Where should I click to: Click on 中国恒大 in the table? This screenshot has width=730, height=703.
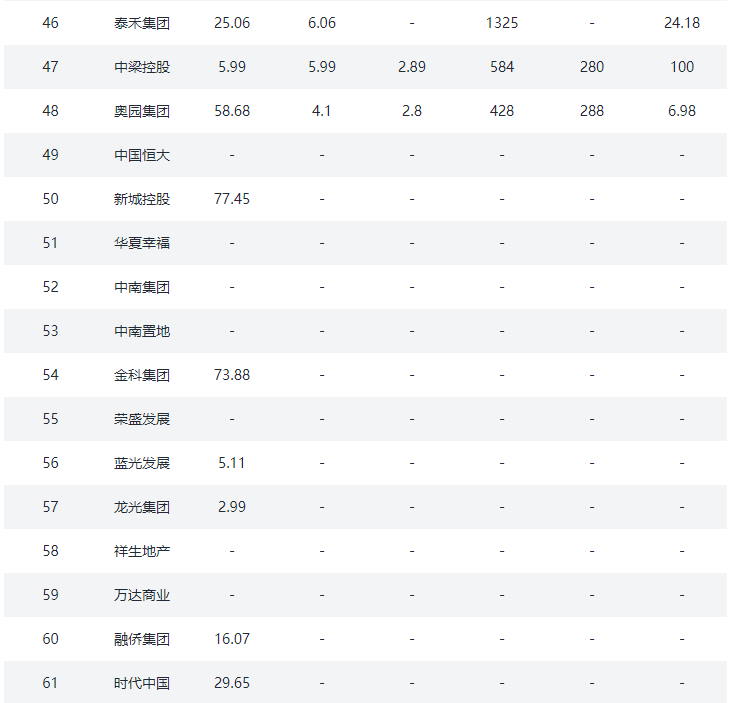(142, 155)
